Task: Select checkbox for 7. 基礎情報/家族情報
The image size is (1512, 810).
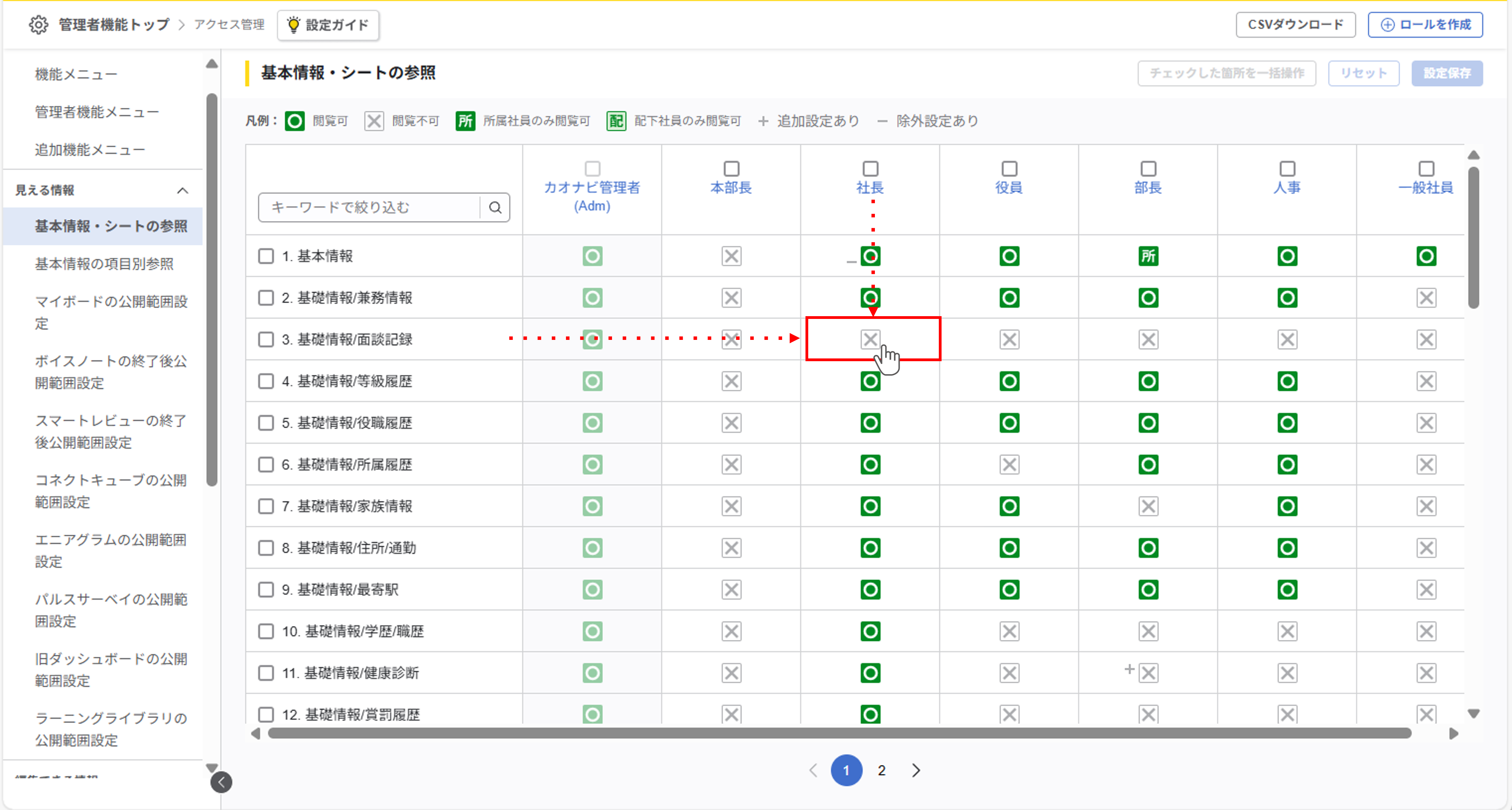Action: (266, 506)
